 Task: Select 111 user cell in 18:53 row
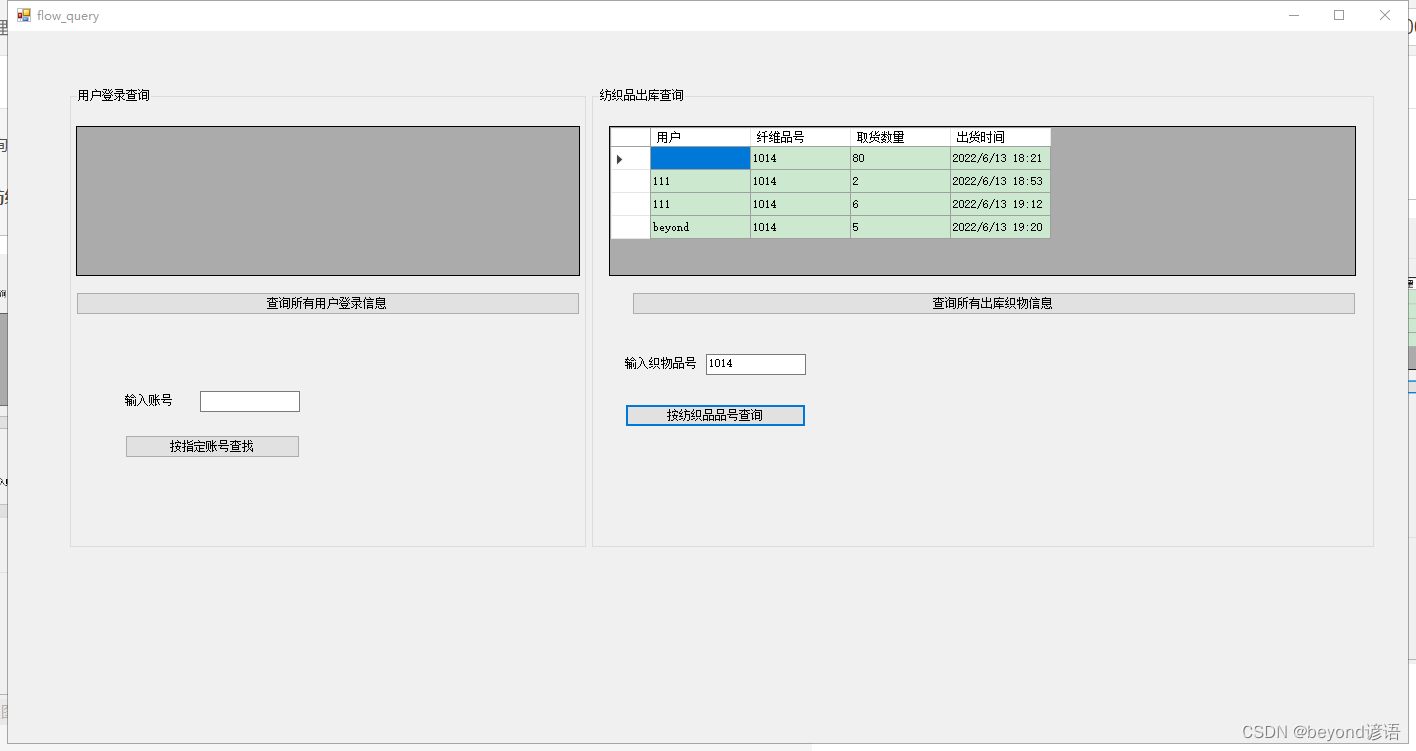700,181
